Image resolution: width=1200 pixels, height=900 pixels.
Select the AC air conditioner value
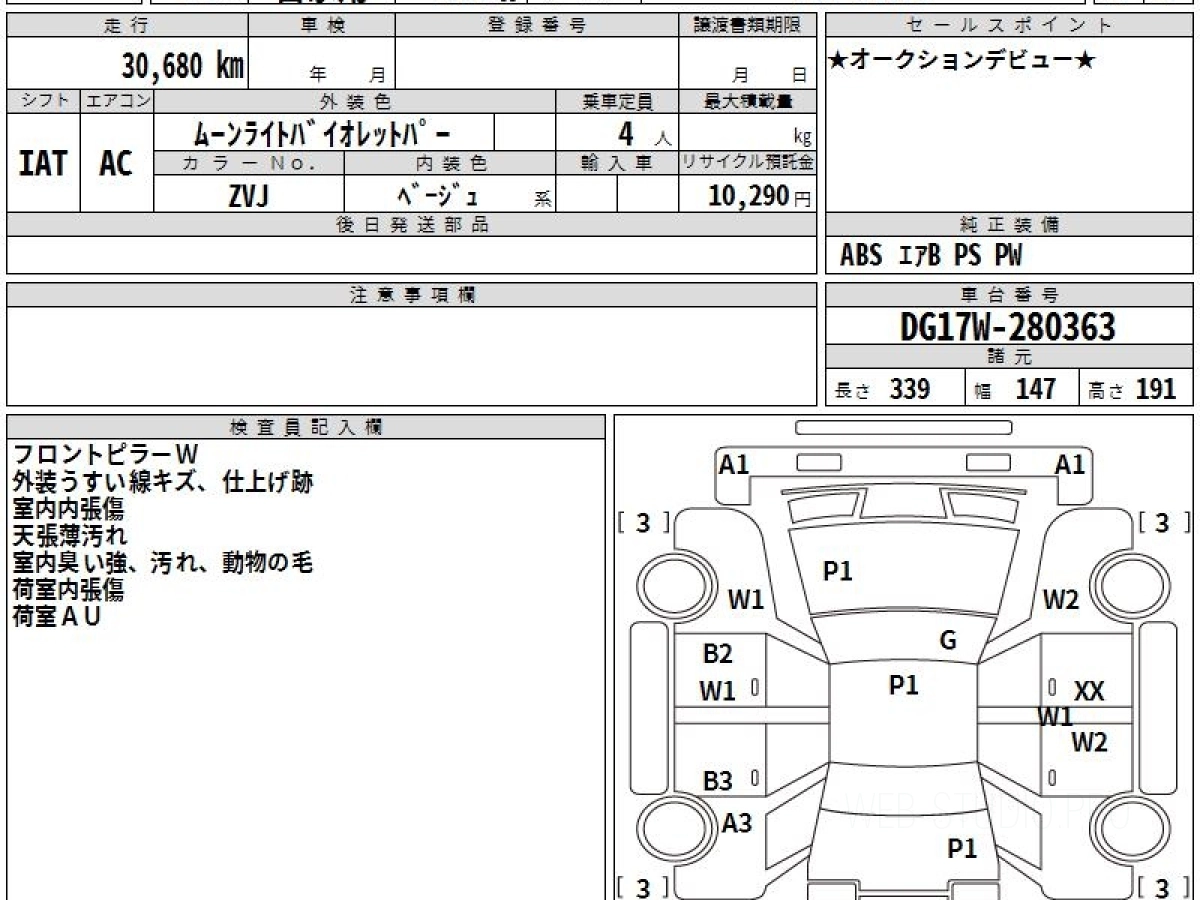coord(116,163)
